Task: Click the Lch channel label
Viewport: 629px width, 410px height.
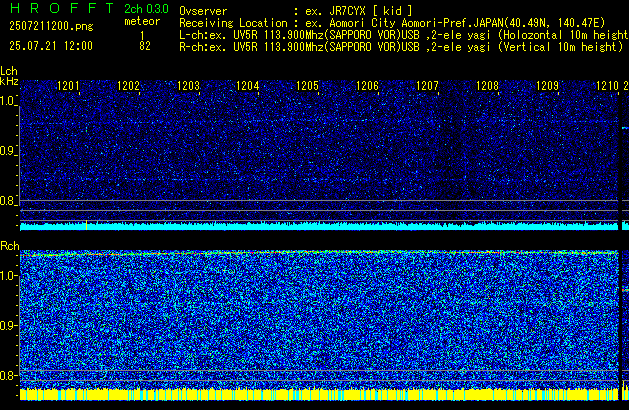Action: coord(9,71)
